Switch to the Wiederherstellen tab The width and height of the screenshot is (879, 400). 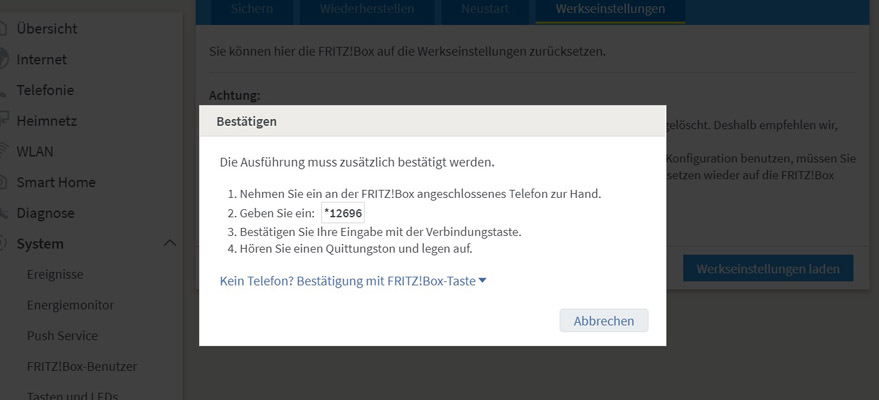point(369,9)
